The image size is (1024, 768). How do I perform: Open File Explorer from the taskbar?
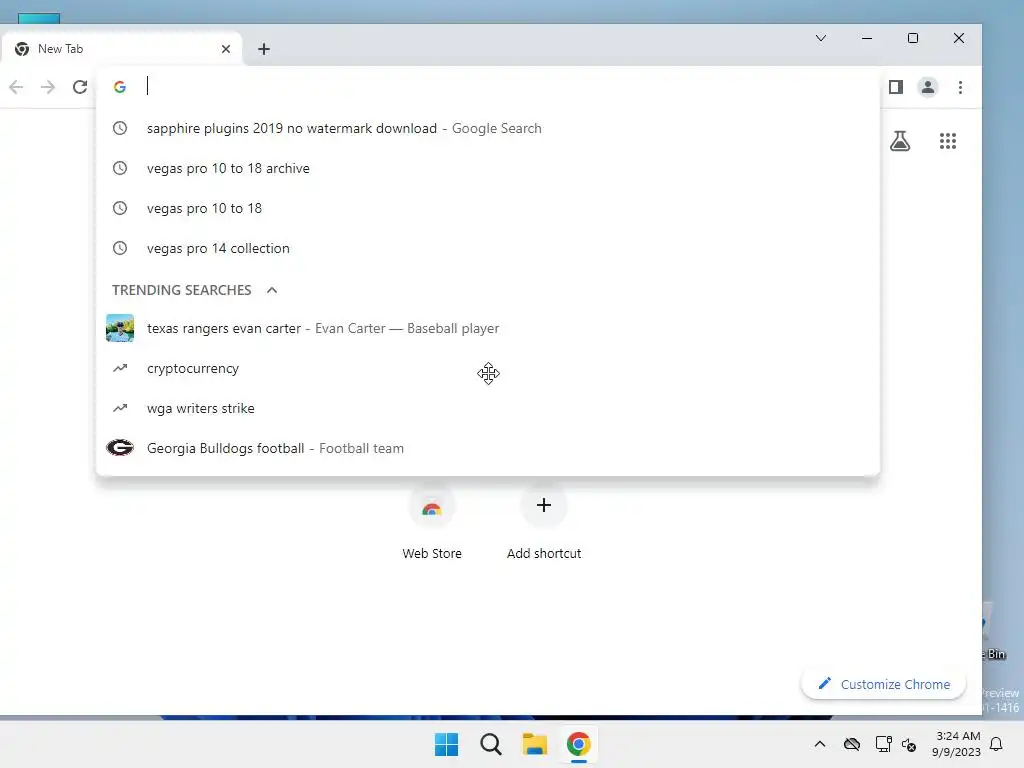(534, 744)
